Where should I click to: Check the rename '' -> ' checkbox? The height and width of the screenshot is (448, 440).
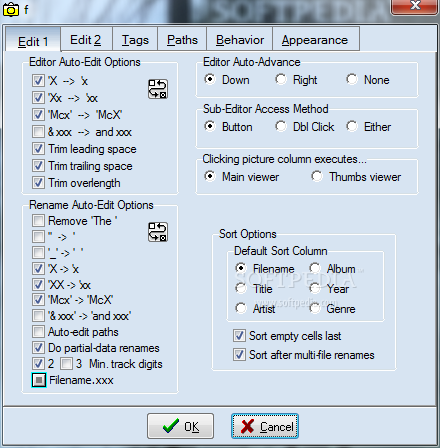coord(38,237)
